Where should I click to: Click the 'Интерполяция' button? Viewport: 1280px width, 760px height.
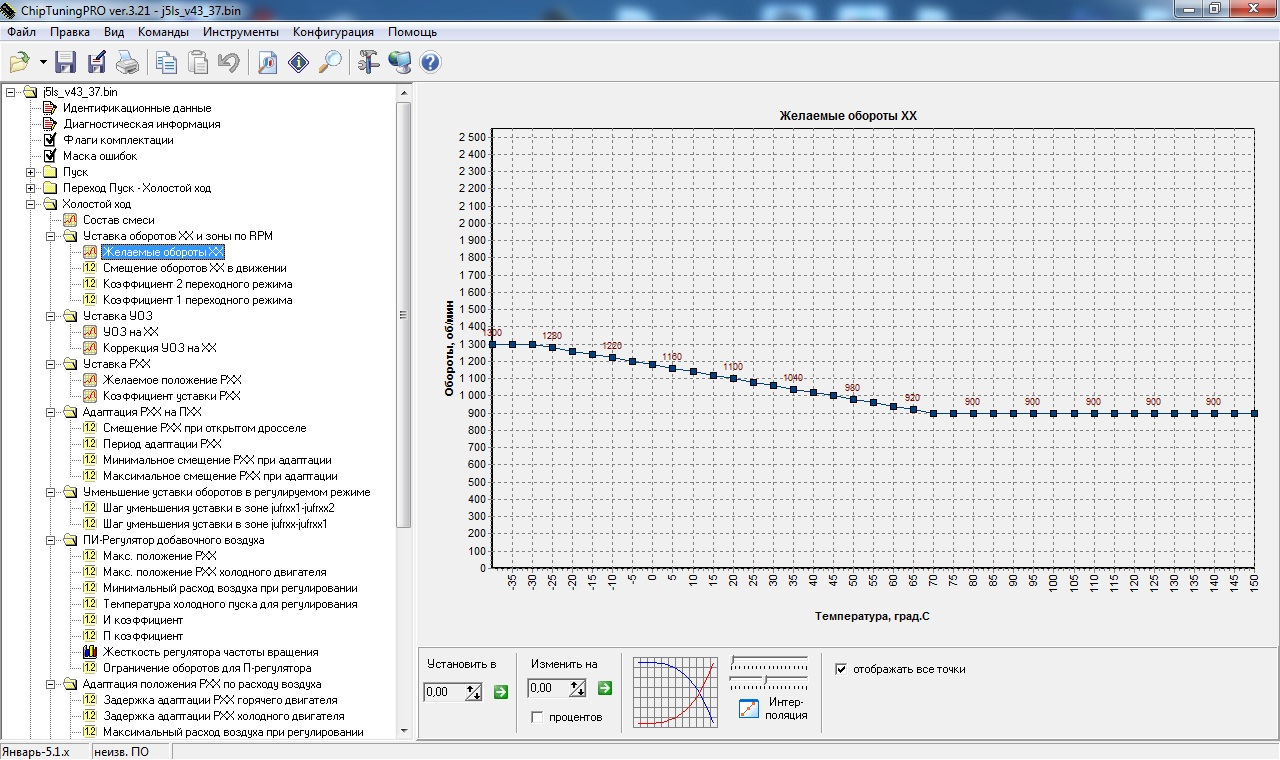pos(751,709)
